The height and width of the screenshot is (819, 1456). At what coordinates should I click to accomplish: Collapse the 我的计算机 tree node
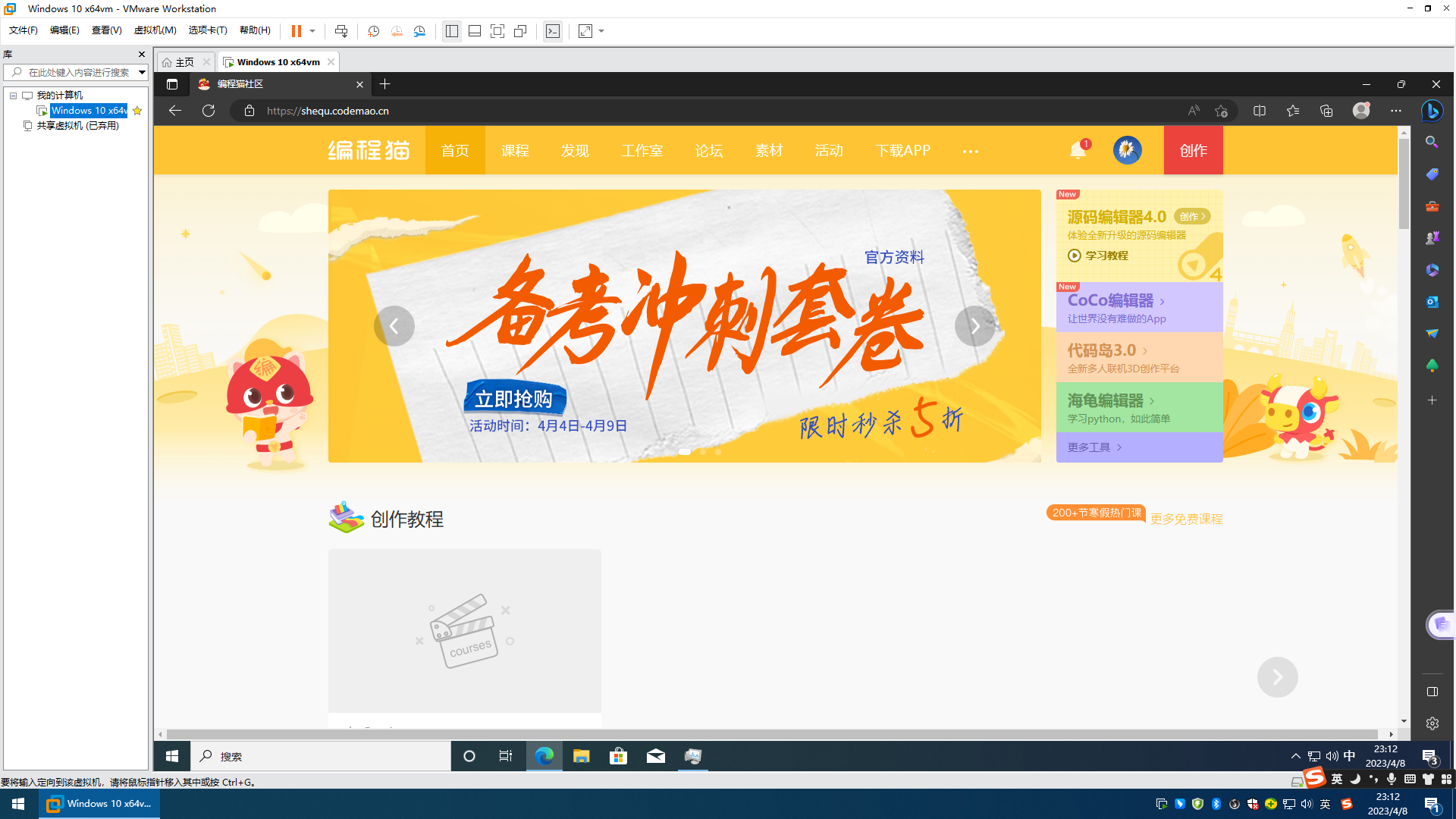(14, 96)
